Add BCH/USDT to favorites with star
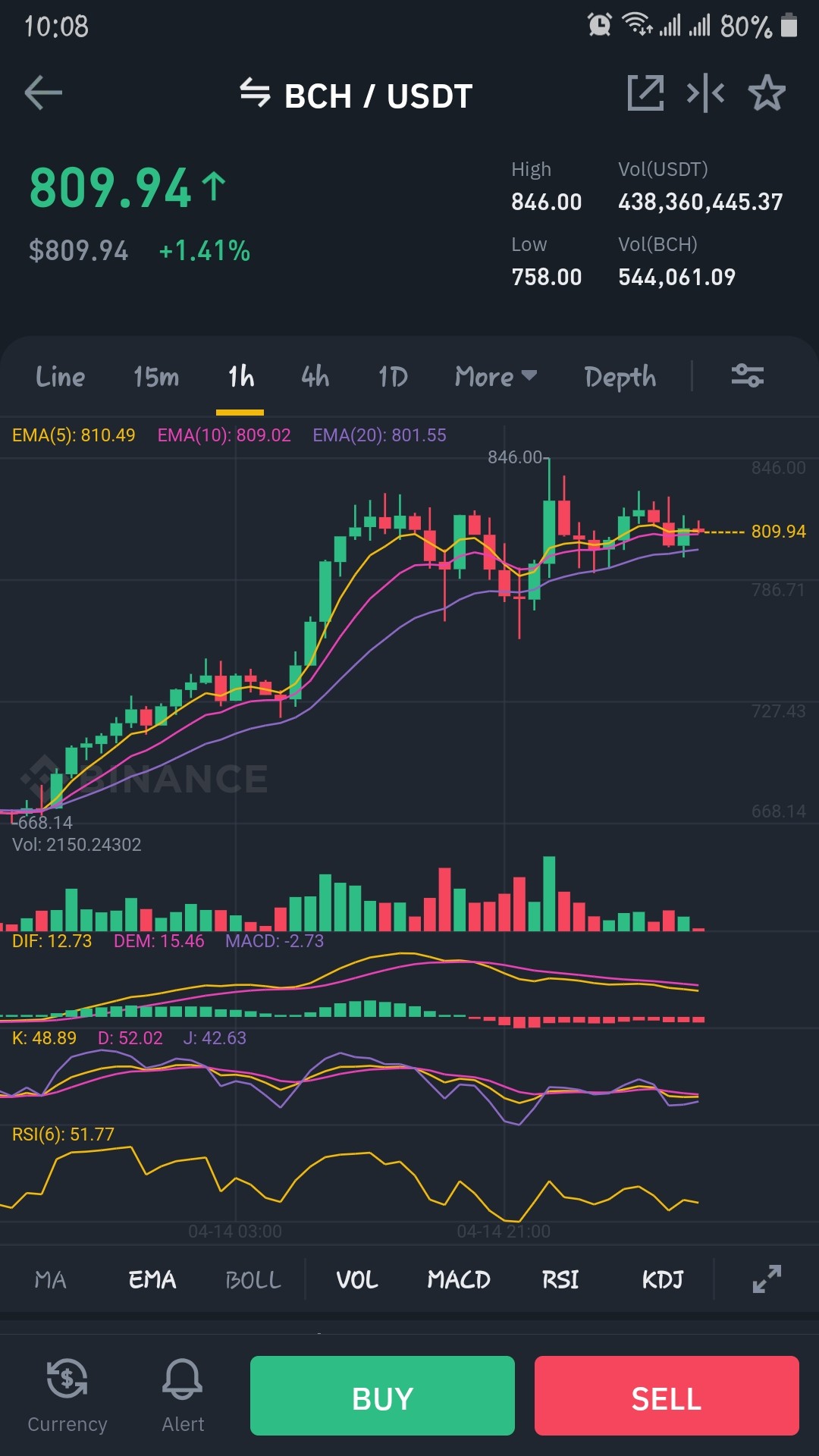819x1456 pixels. point(767,93)
